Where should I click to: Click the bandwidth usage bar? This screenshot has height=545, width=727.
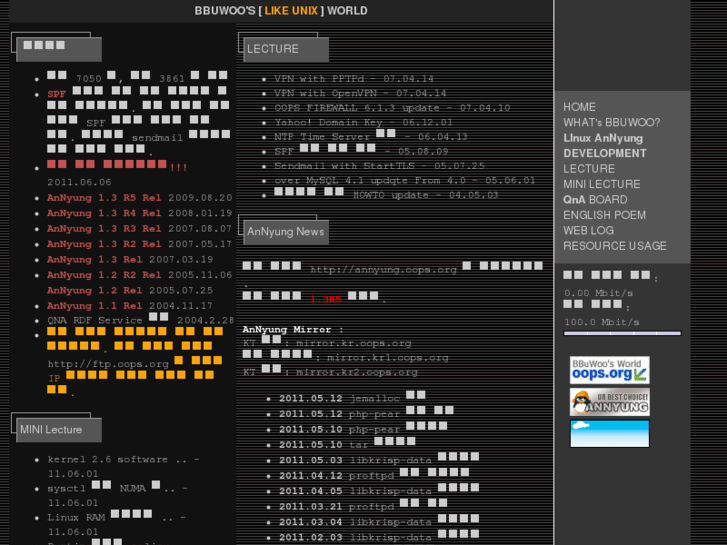click(x=622, y=334)
